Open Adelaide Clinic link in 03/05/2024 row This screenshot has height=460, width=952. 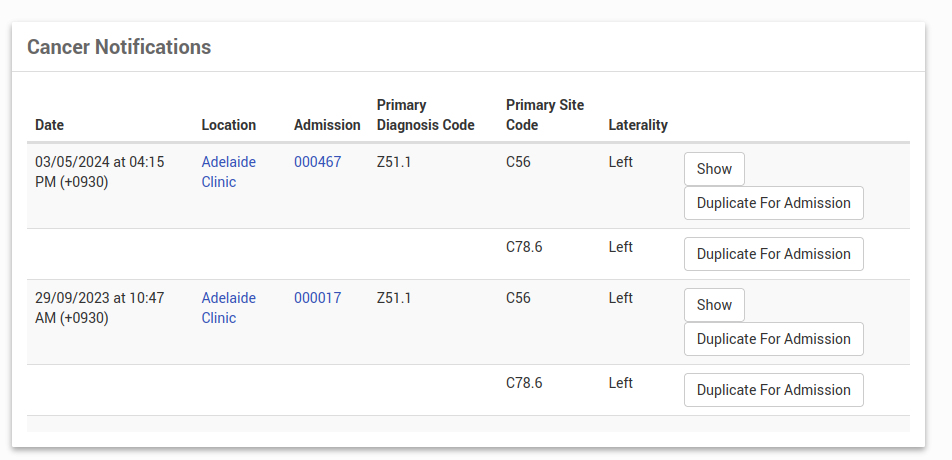[228, 172]
